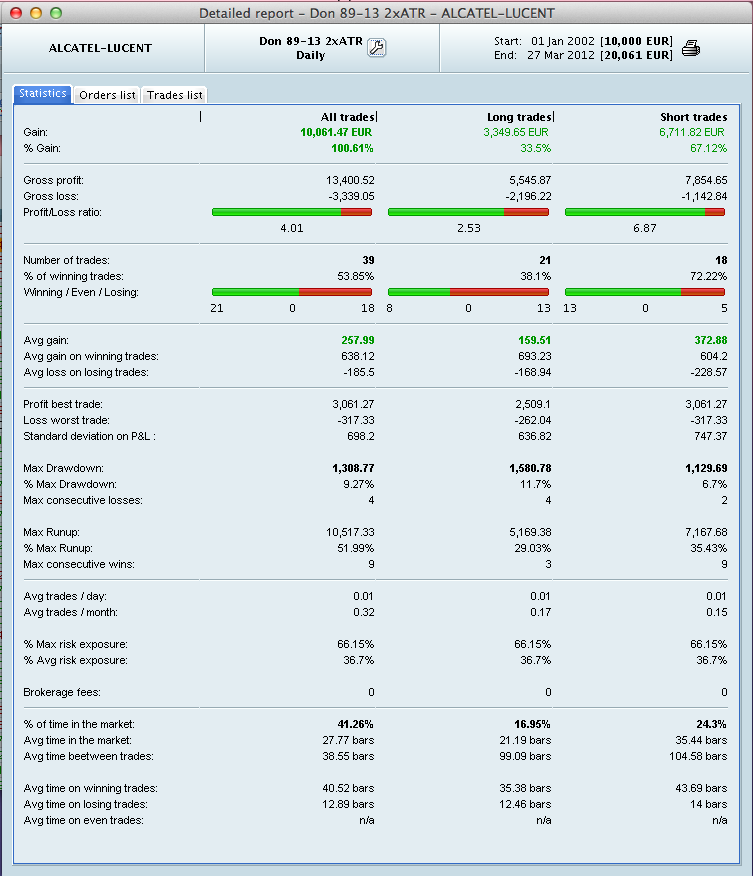Click the 4.01 profit/loss ratio value

(292, 228)
